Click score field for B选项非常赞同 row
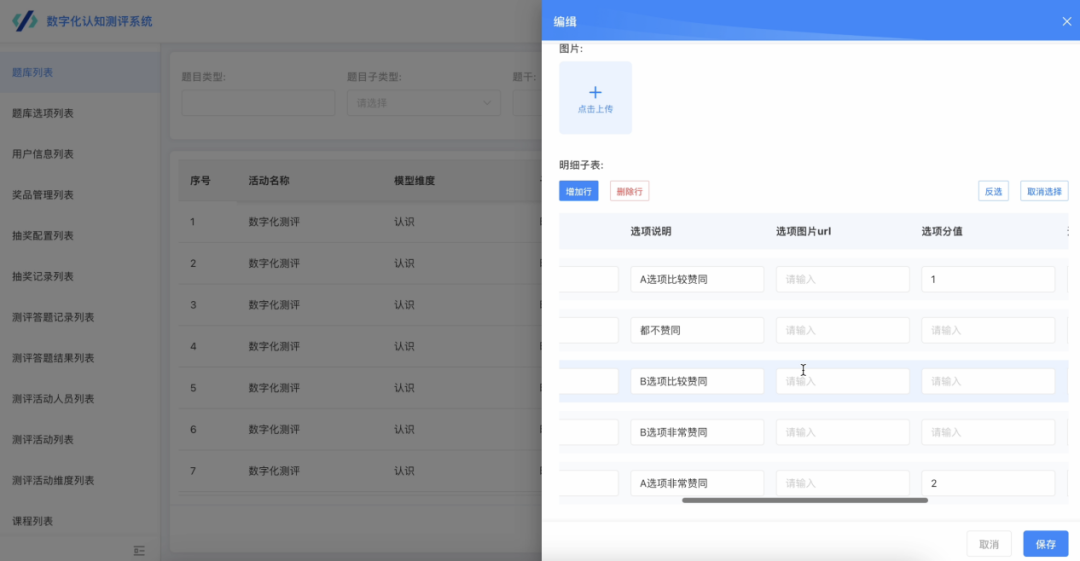The height and width of the screenshot is (561, 1080). pos(988,432)
